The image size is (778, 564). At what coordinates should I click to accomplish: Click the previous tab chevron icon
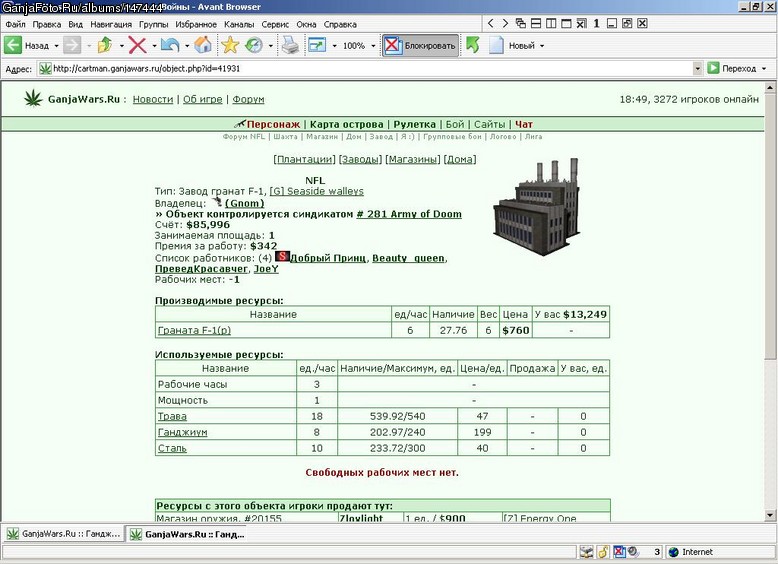(x=490, y=23)
